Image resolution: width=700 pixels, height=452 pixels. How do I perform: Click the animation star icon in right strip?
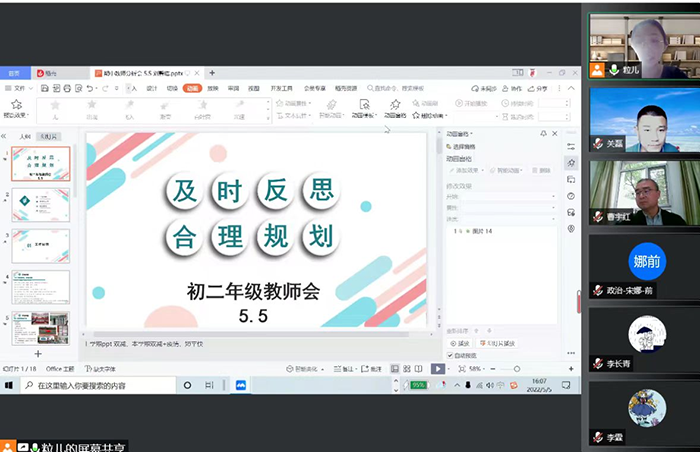pos(571,163)
